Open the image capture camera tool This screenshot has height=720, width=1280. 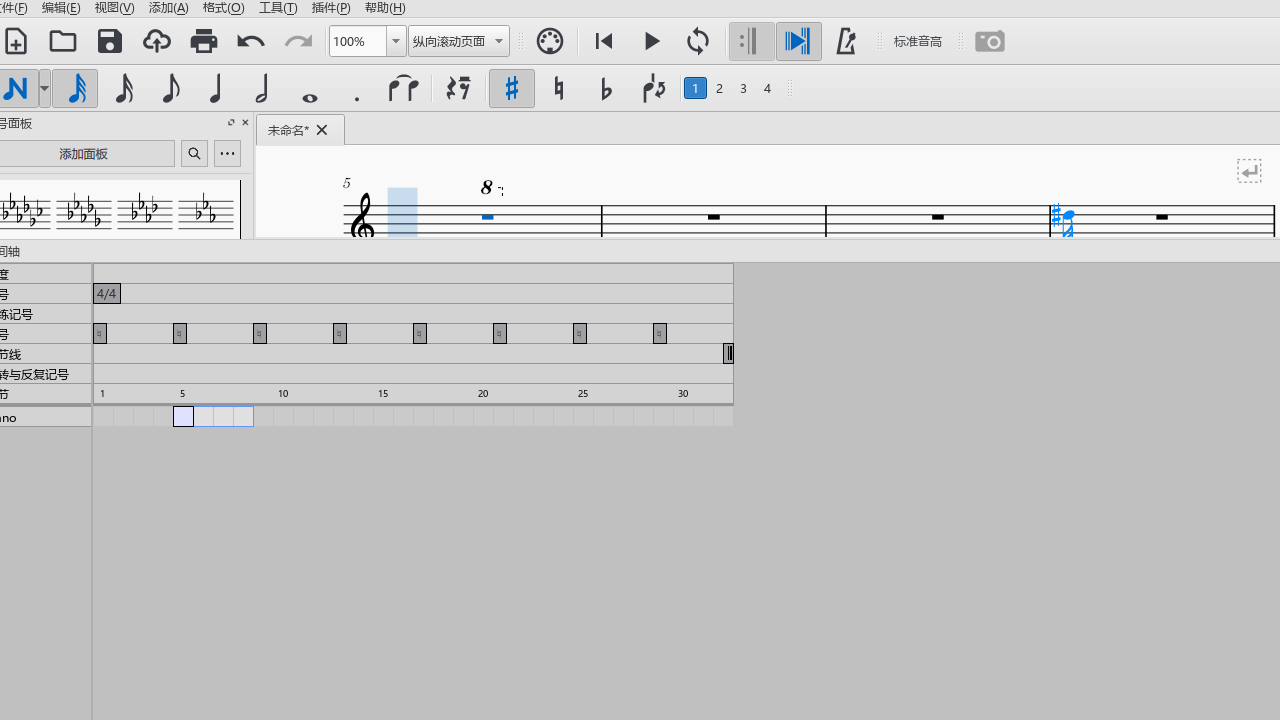point(989,41)
